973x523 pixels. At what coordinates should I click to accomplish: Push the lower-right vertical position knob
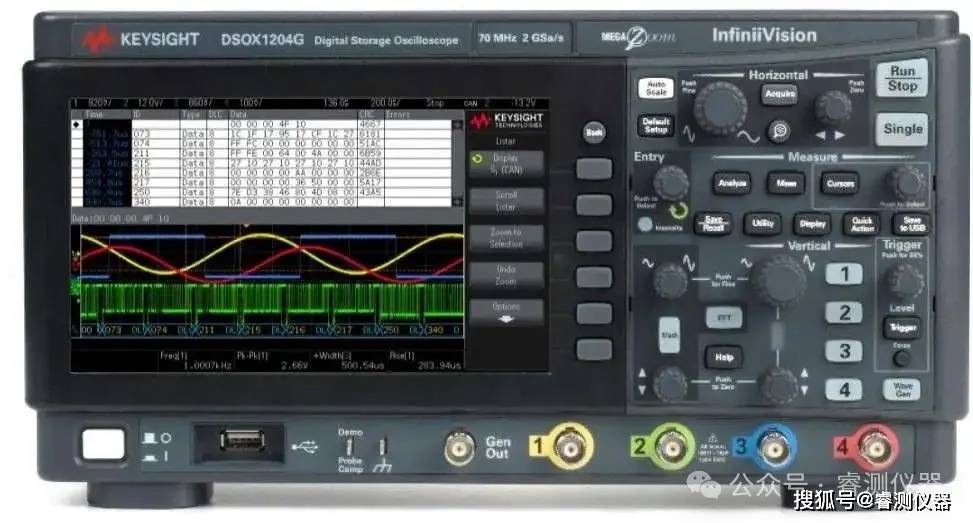pos(779,385)
